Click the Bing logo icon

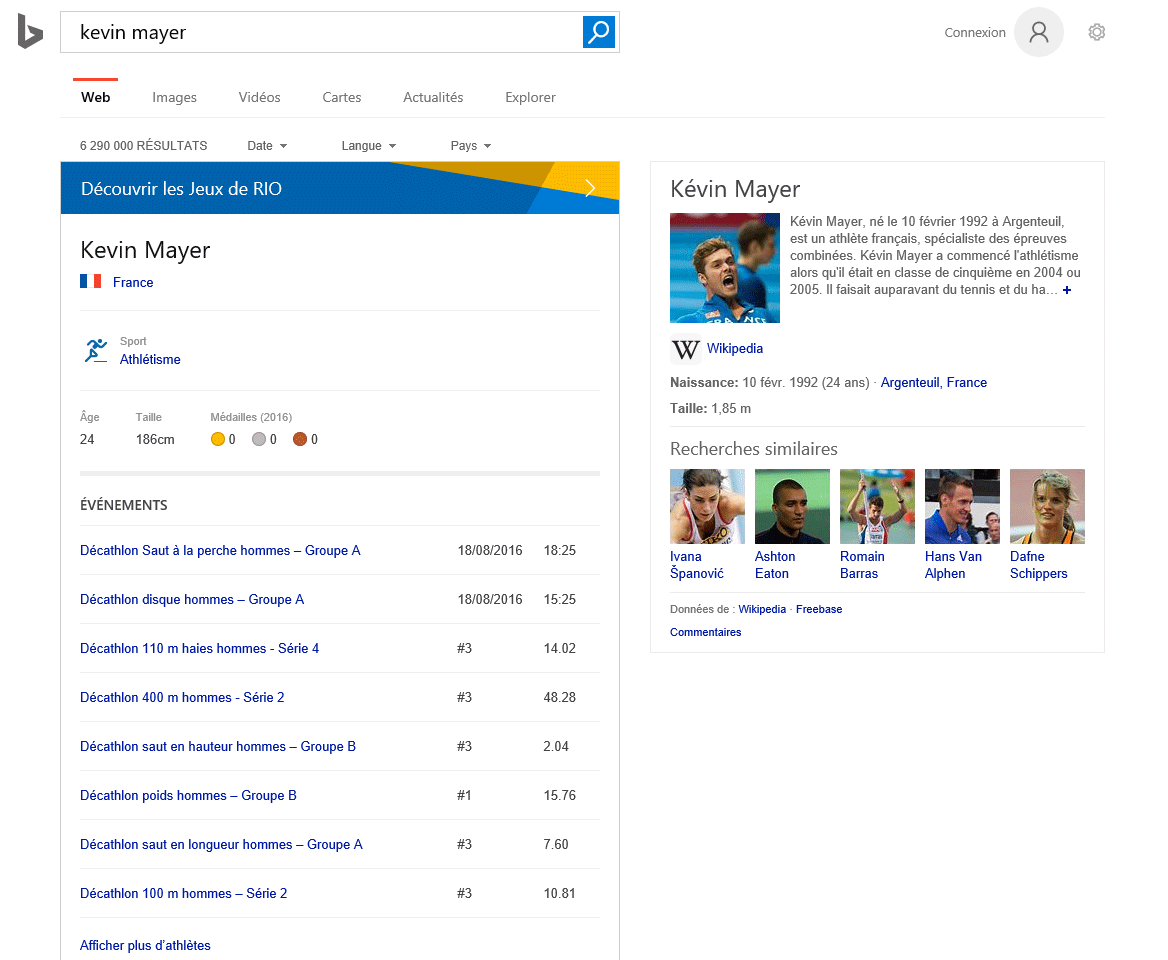[30, 31]
